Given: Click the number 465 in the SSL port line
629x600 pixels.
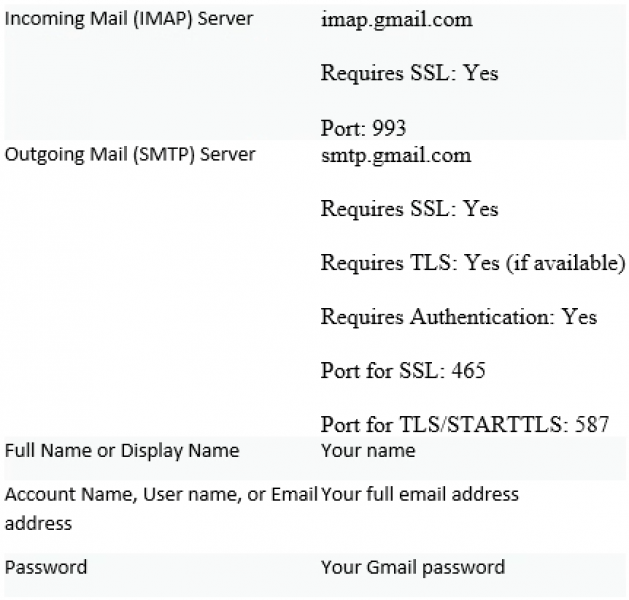Looking at the screenshot, I should click(x=469, y=370).
